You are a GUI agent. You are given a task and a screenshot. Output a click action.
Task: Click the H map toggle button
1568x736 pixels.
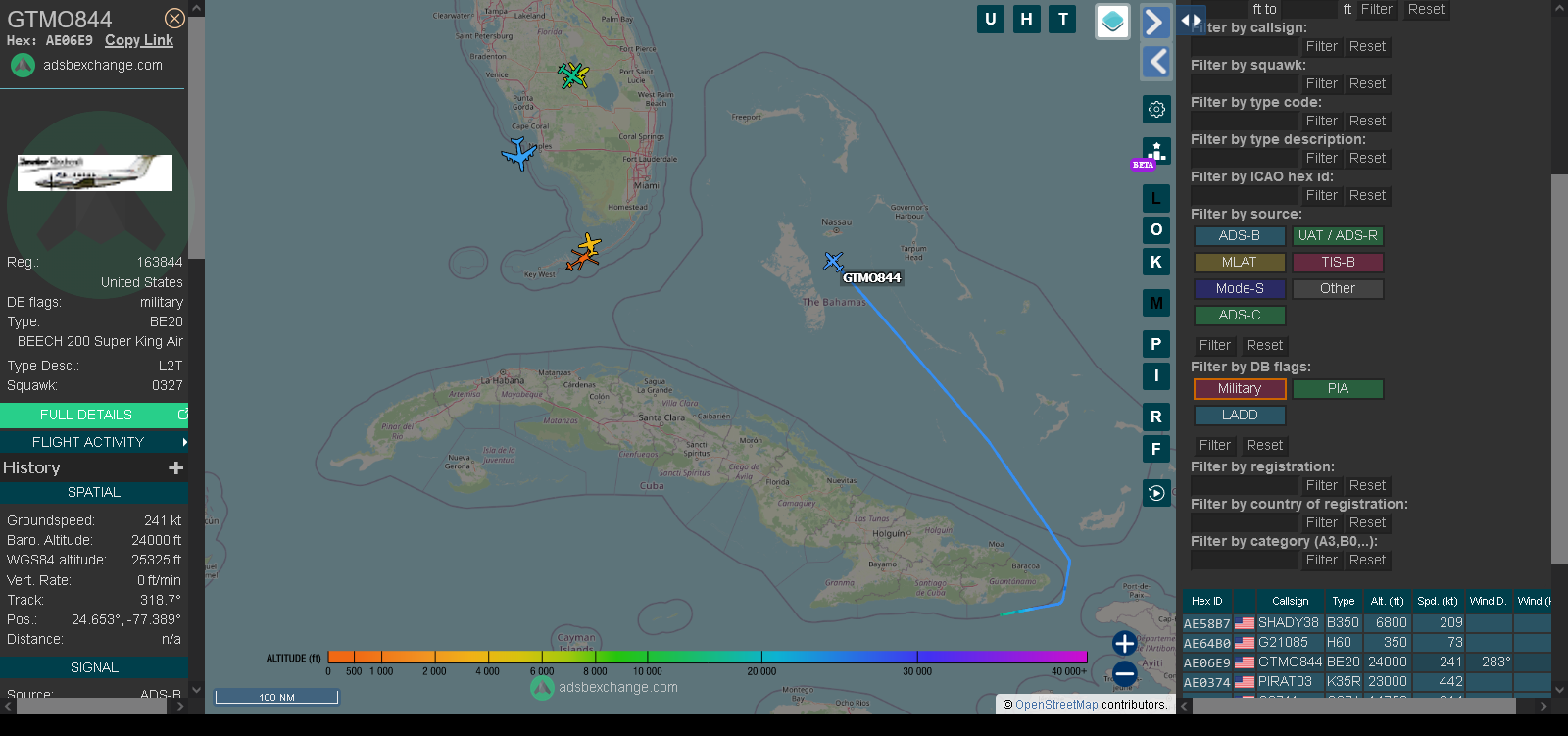[1027, 19]
